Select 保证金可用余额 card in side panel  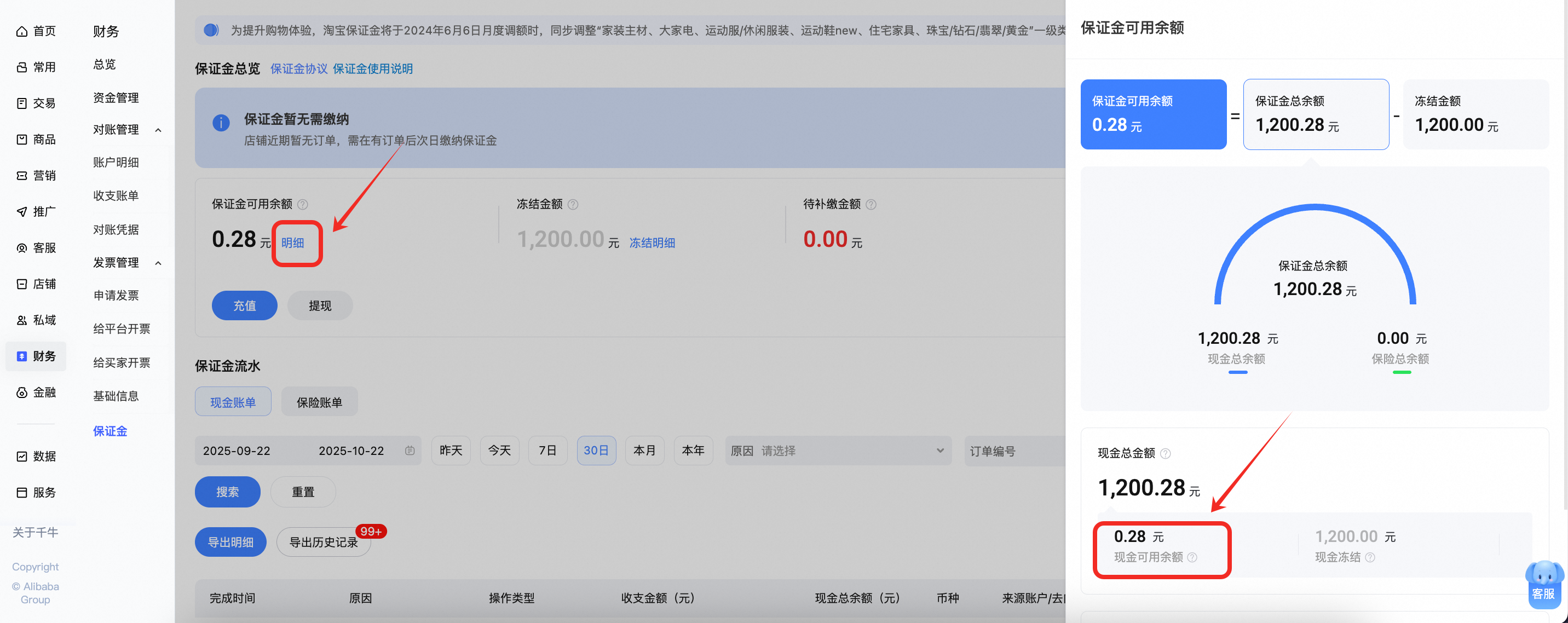pyautogui.click(x=1154, y=114)
